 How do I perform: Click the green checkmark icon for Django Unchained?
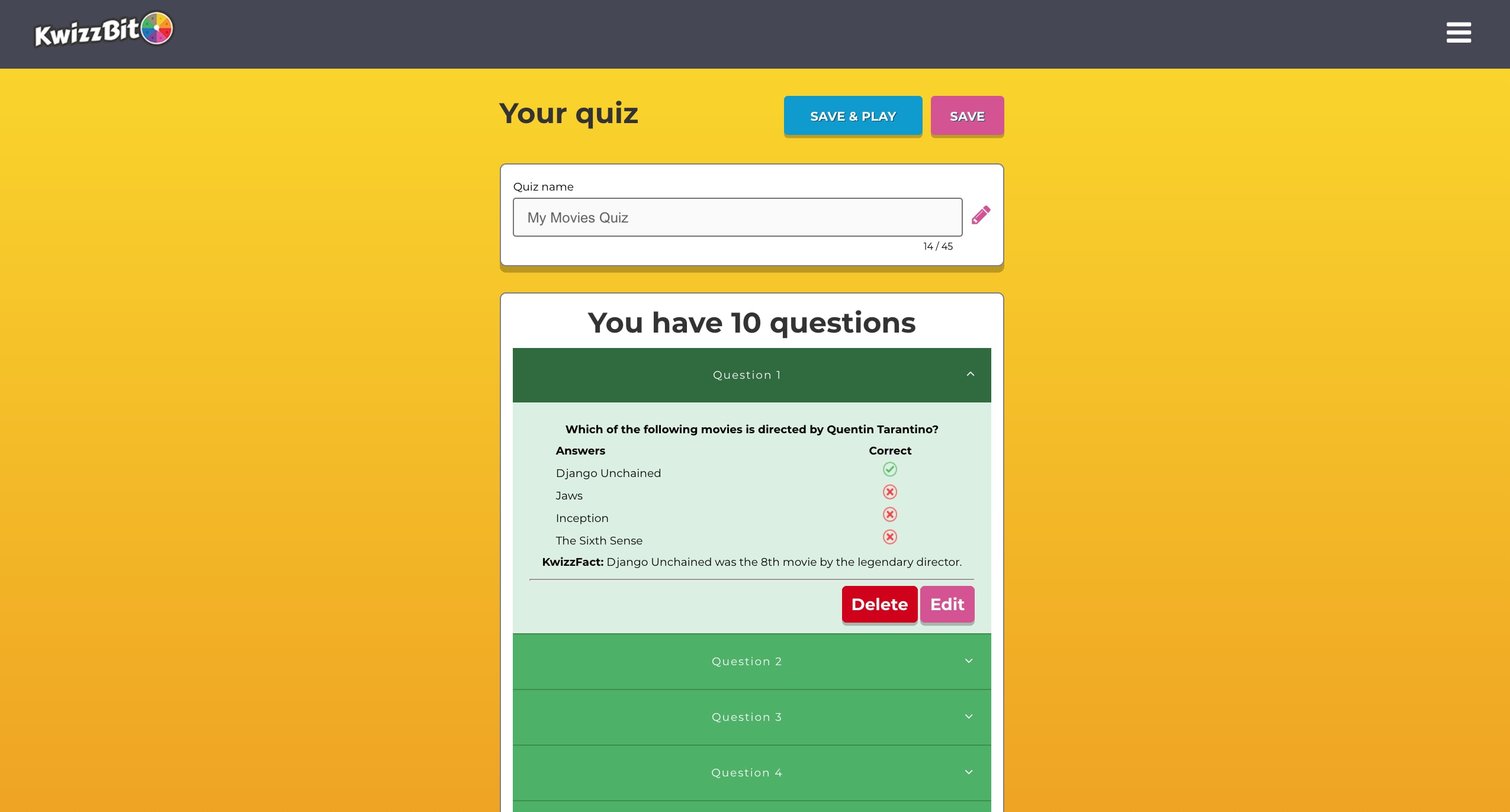point(890,469)
